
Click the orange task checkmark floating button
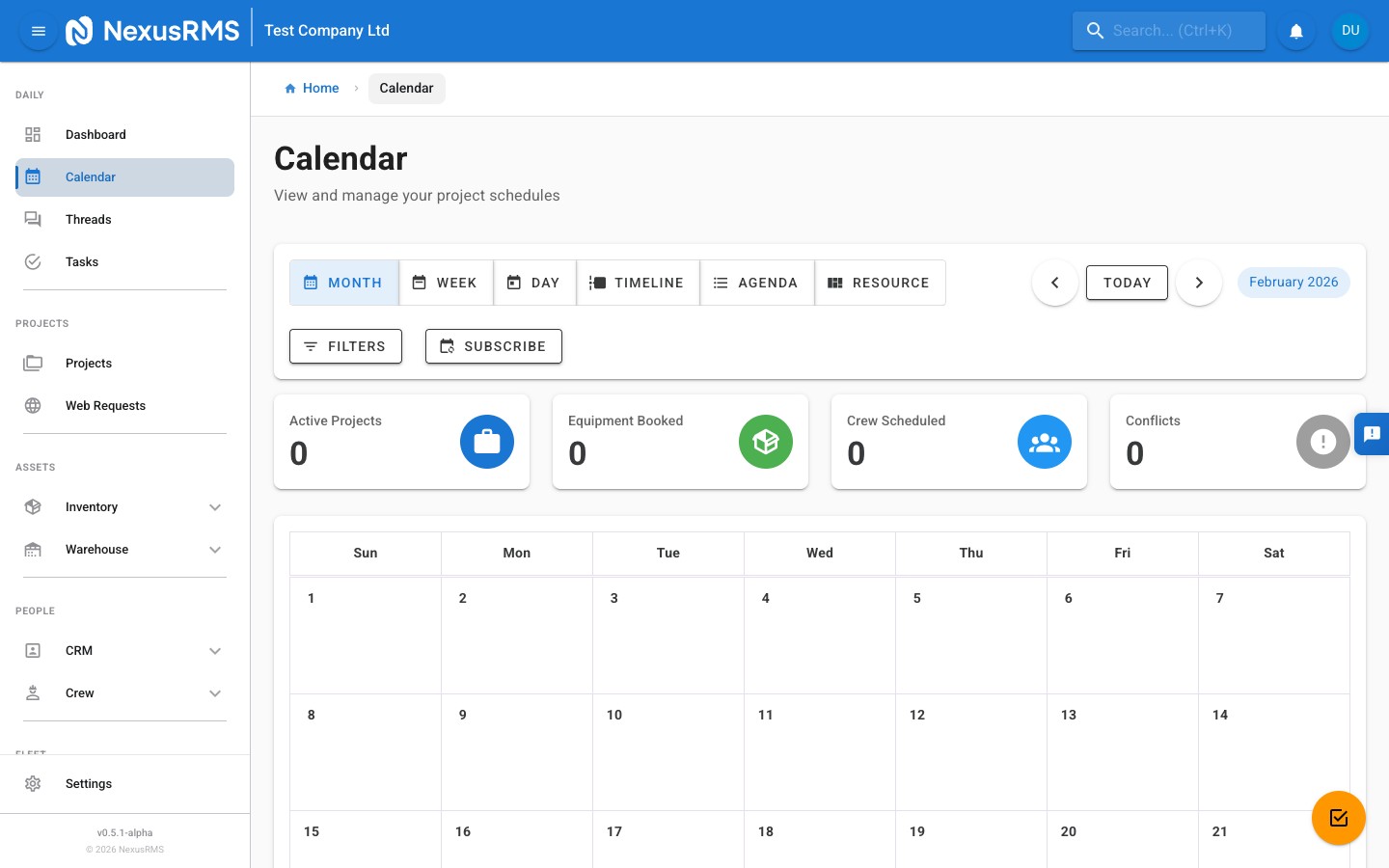click(x=1339, y=818)
